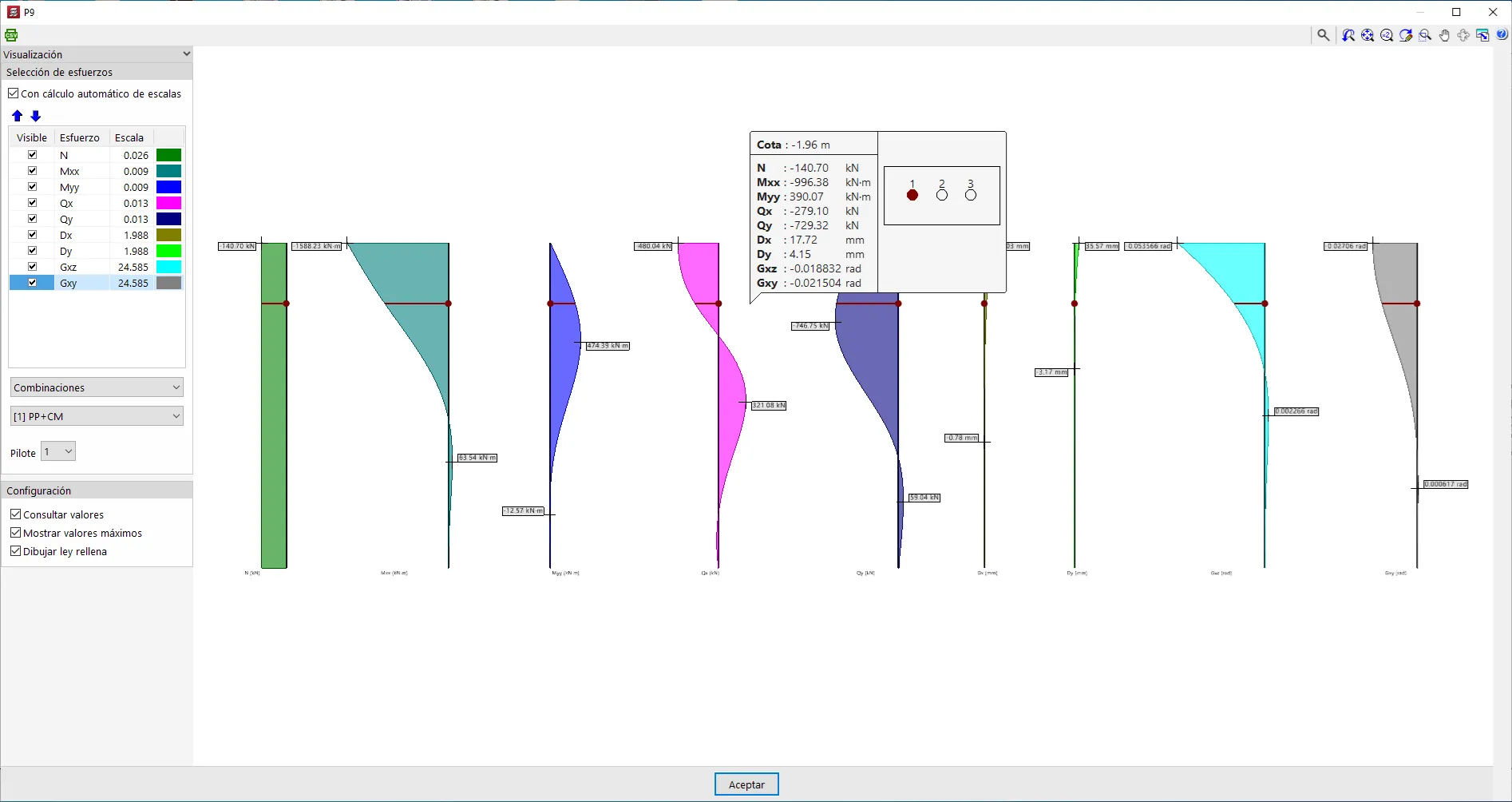Click the Aceptar button
The height and width of the screenshot is (802, 1512).
click(x=746, y=784)
